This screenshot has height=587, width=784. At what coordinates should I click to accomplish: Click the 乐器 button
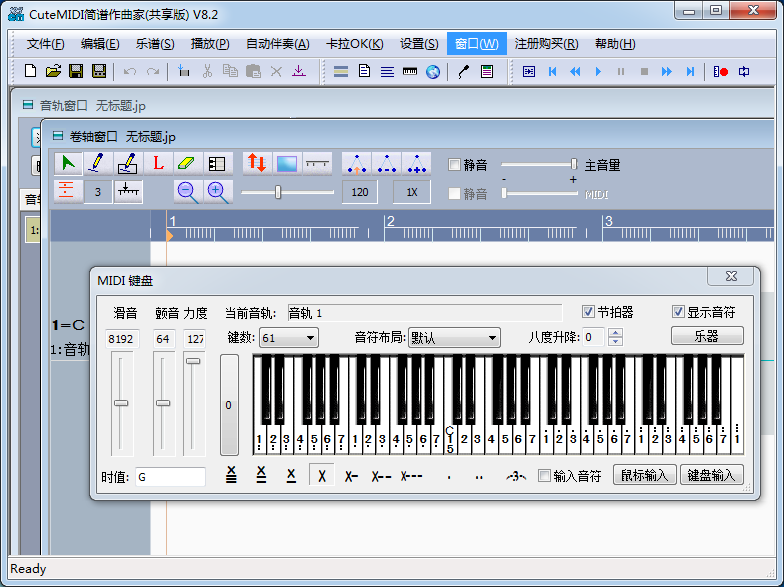click(x=706, y=336)
